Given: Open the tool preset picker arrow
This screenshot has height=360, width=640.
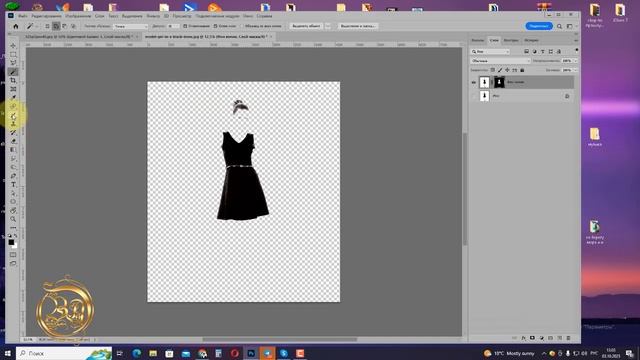Looking at the screenshot, I should point(37,26).
